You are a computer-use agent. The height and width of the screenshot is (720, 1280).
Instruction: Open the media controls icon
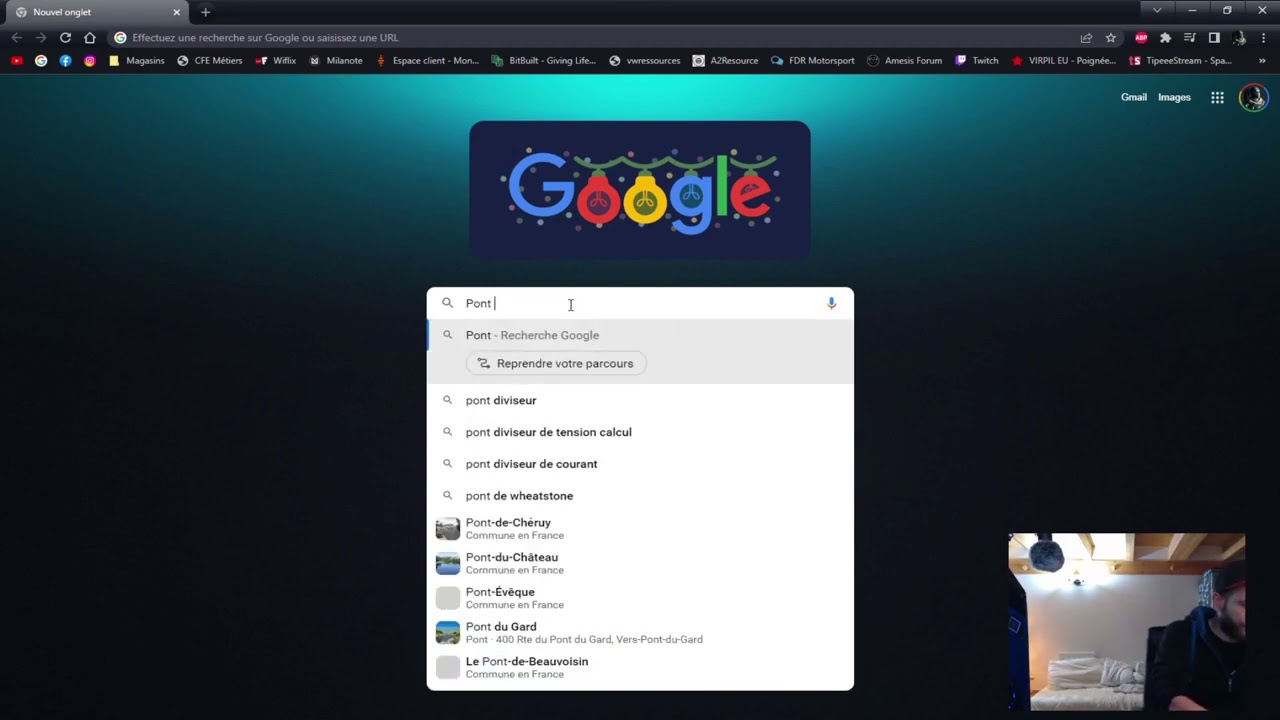(1189, 38)
